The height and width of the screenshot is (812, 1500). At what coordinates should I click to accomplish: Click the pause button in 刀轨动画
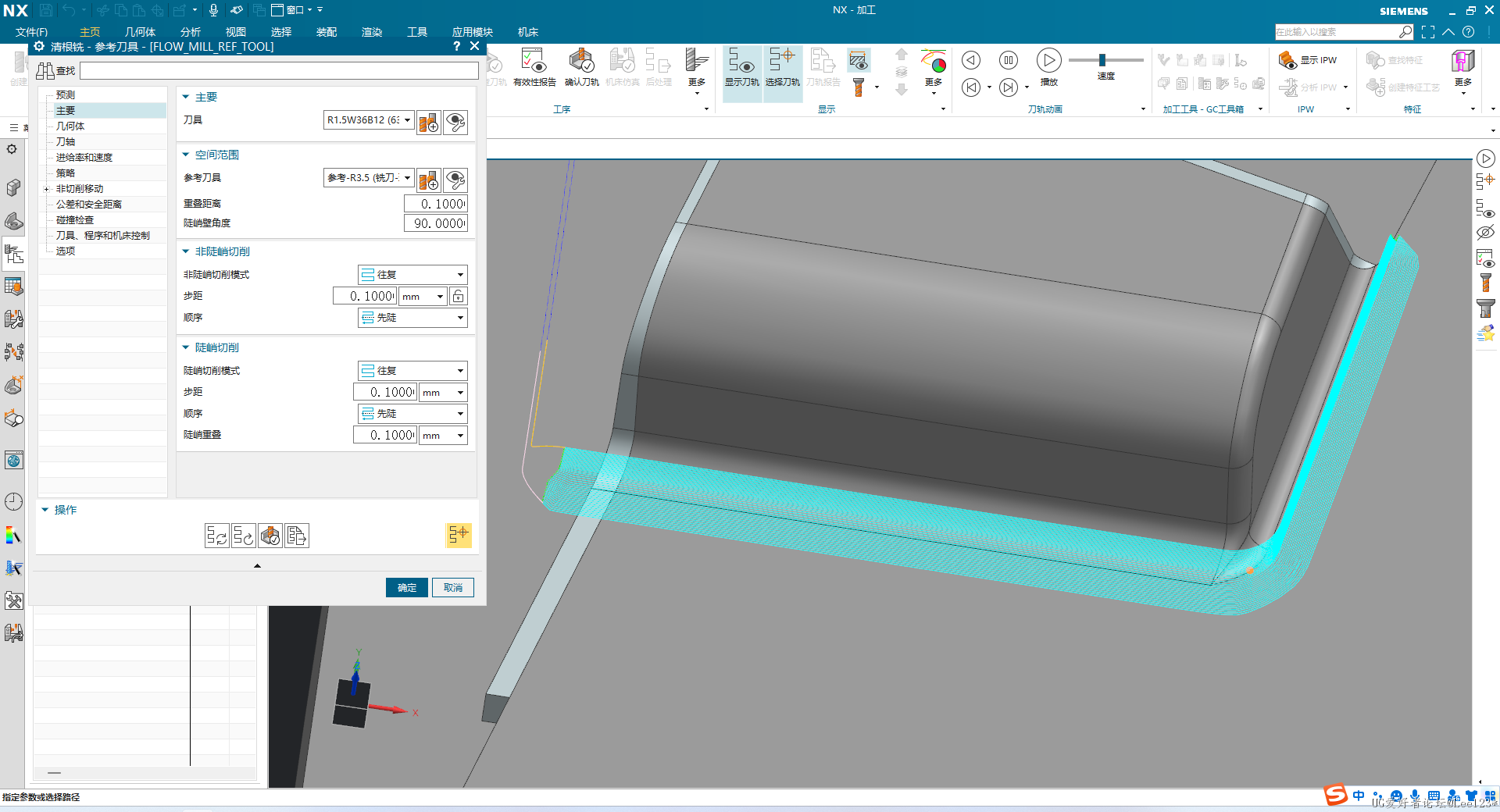pyautogui.click(x=1009, y=60)
